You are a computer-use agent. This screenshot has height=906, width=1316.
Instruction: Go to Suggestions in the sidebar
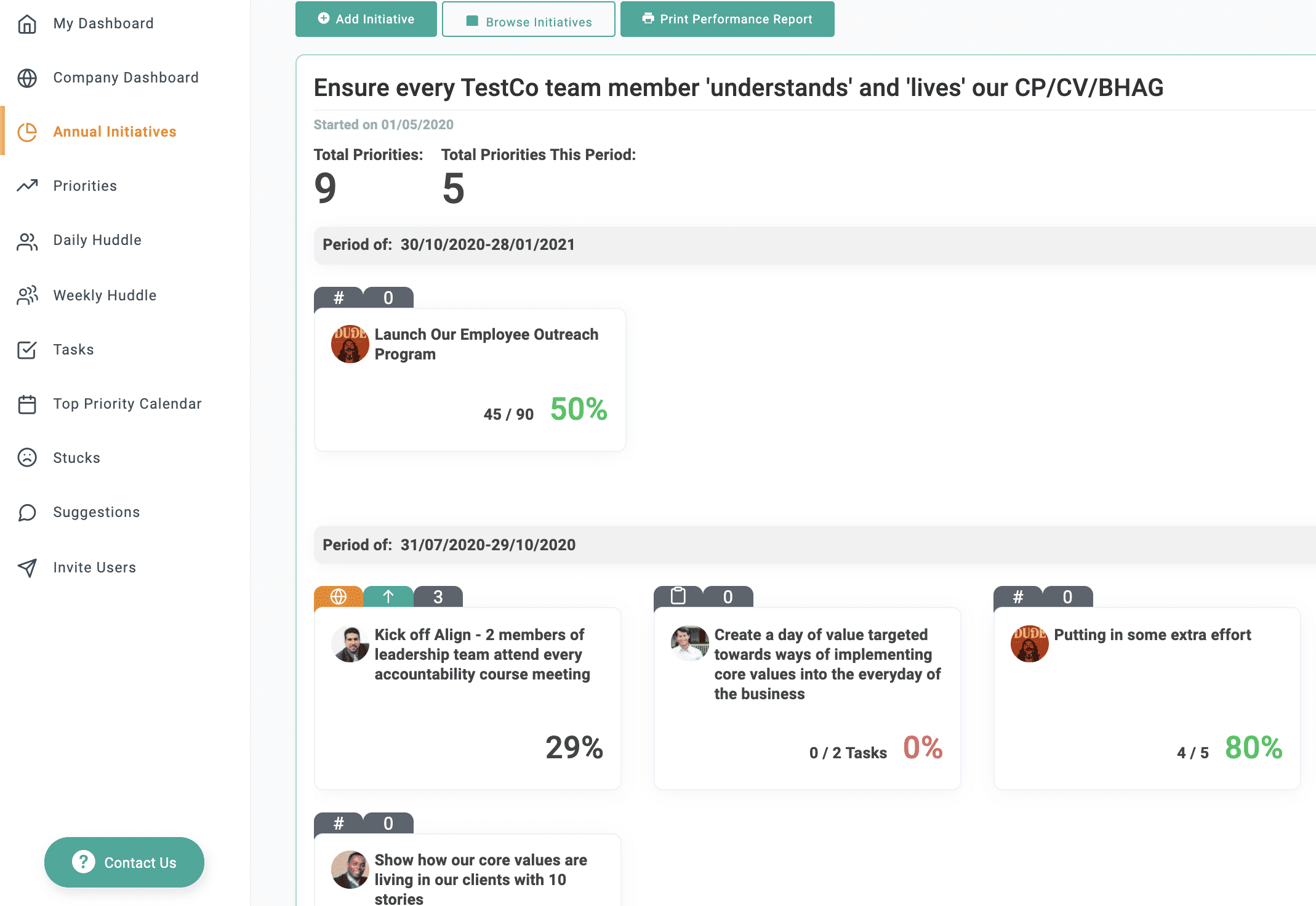[x=97, y=512]
